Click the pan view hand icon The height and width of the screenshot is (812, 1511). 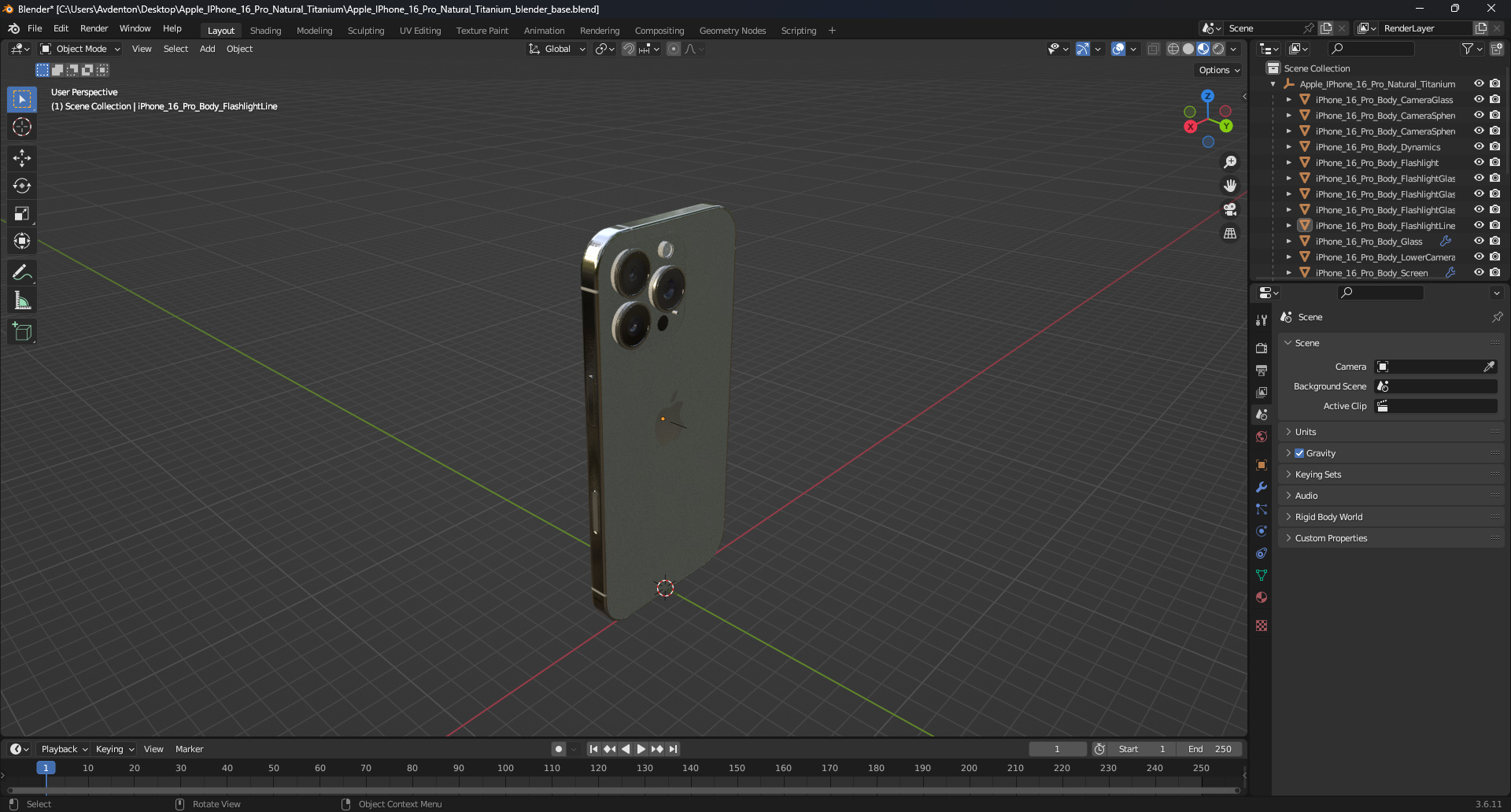[1230, 186]
